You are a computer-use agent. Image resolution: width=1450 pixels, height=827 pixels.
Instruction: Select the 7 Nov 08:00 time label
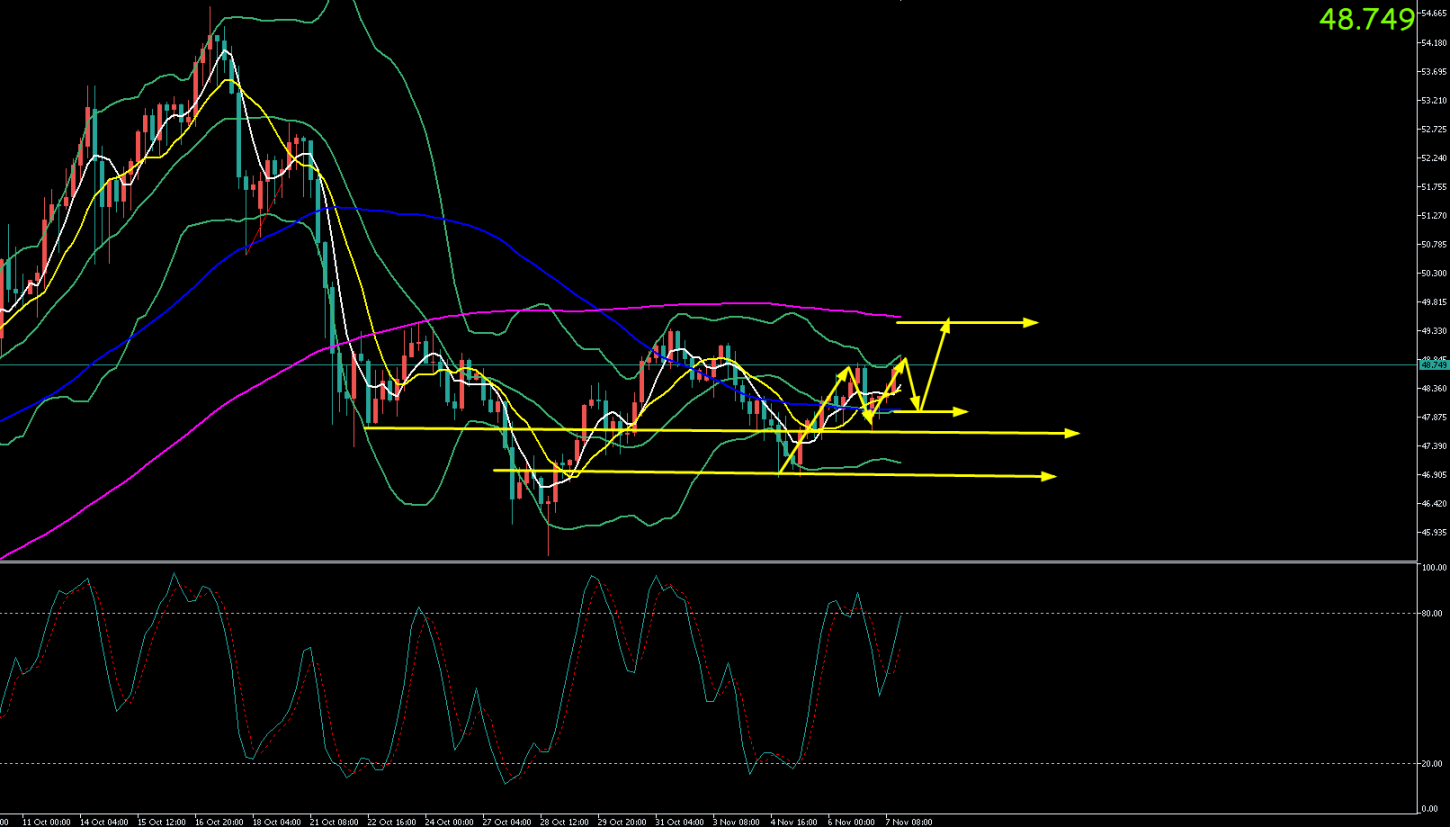[x=907, y=821]
